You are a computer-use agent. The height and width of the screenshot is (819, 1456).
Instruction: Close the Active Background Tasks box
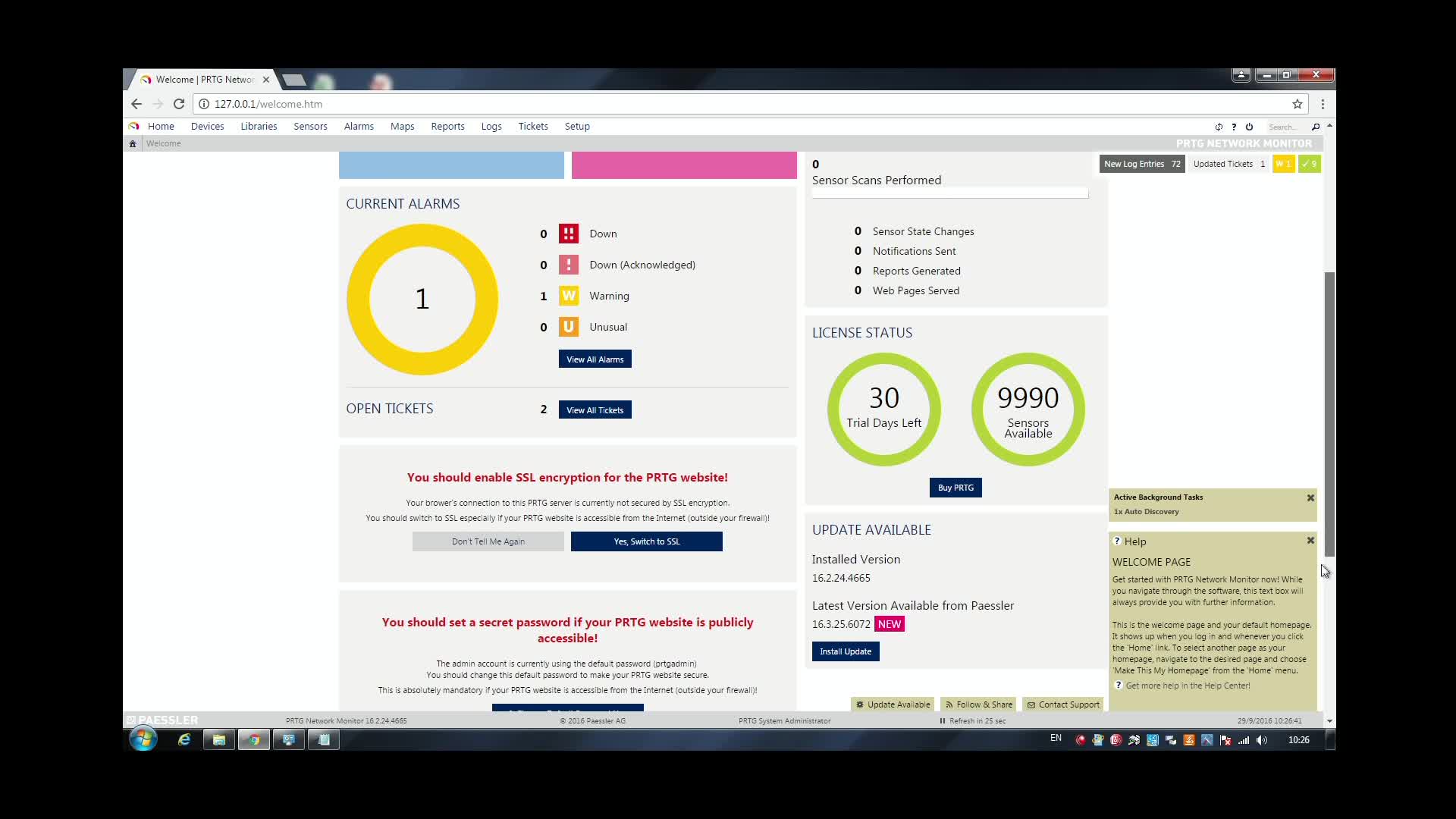pos(1310,497)
